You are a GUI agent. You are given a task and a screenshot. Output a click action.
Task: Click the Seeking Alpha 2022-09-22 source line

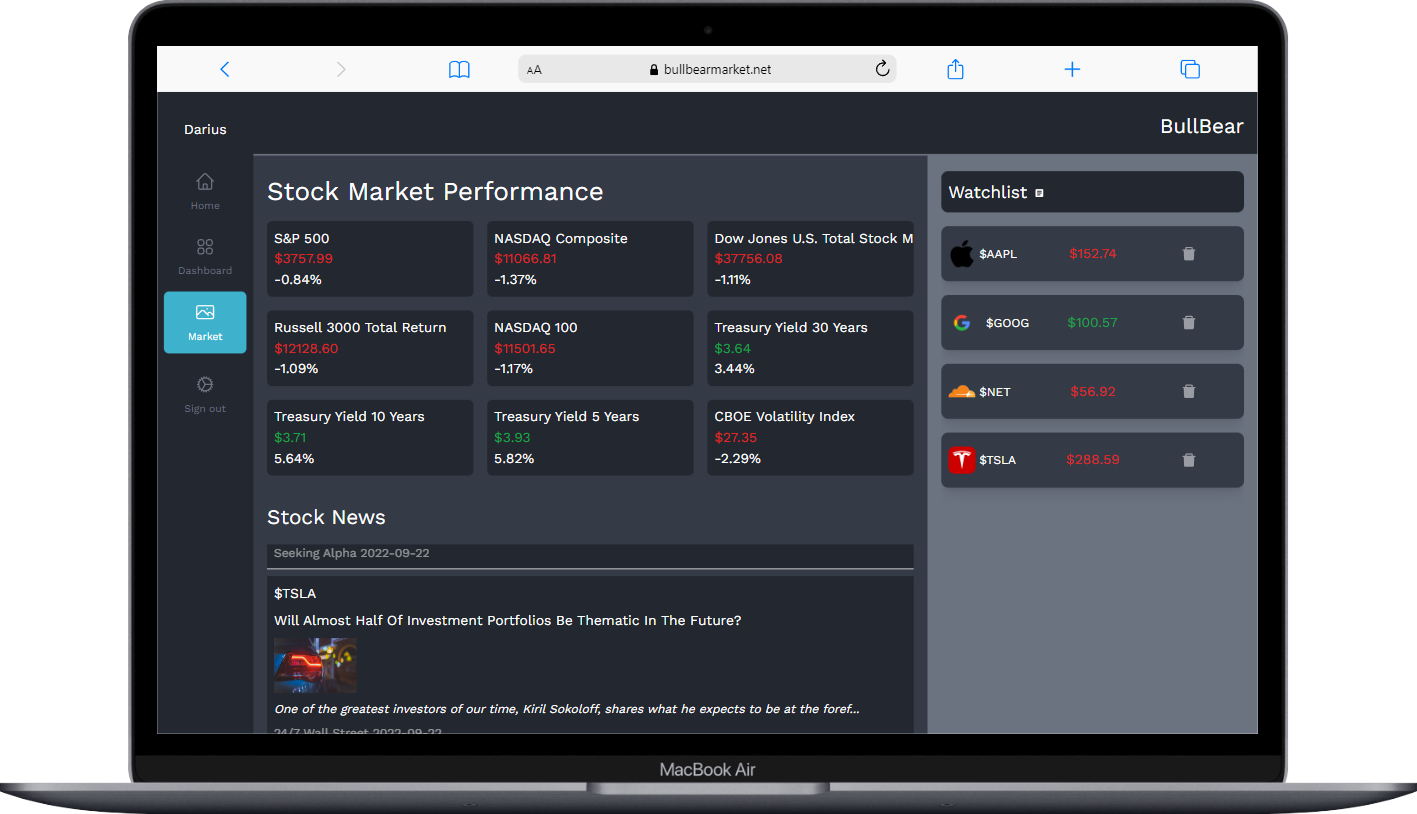point(352,553)
